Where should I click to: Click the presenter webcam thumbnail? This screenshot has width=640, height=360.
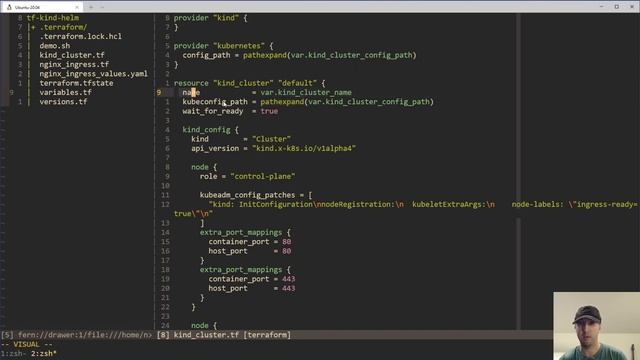click(x=596, y=326)
